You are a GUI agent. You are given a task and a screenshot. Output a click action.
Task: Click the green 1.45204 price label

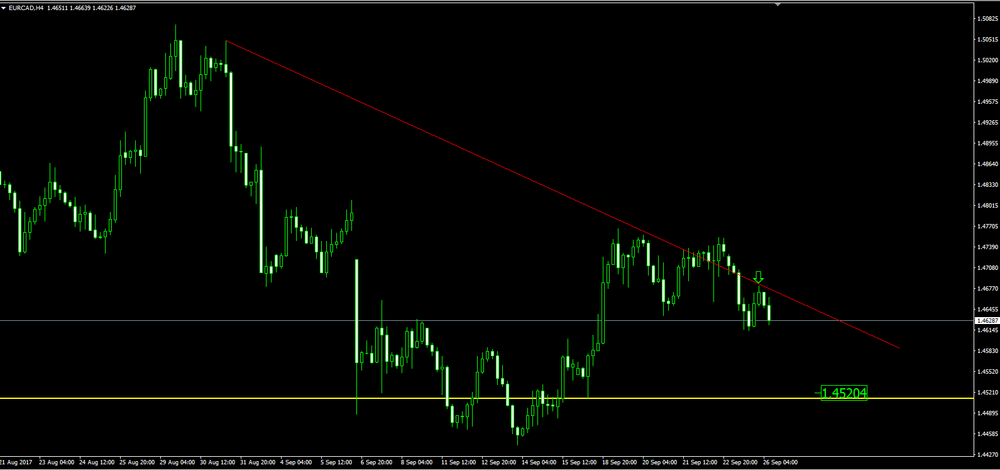844,393
